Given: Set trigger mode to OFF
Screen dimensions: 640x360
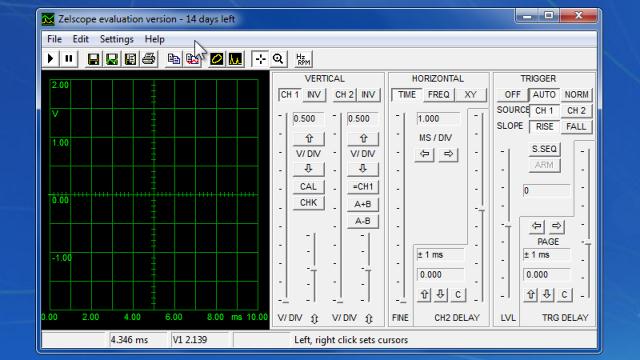Looking at the screenshot, I should [513, 95].
